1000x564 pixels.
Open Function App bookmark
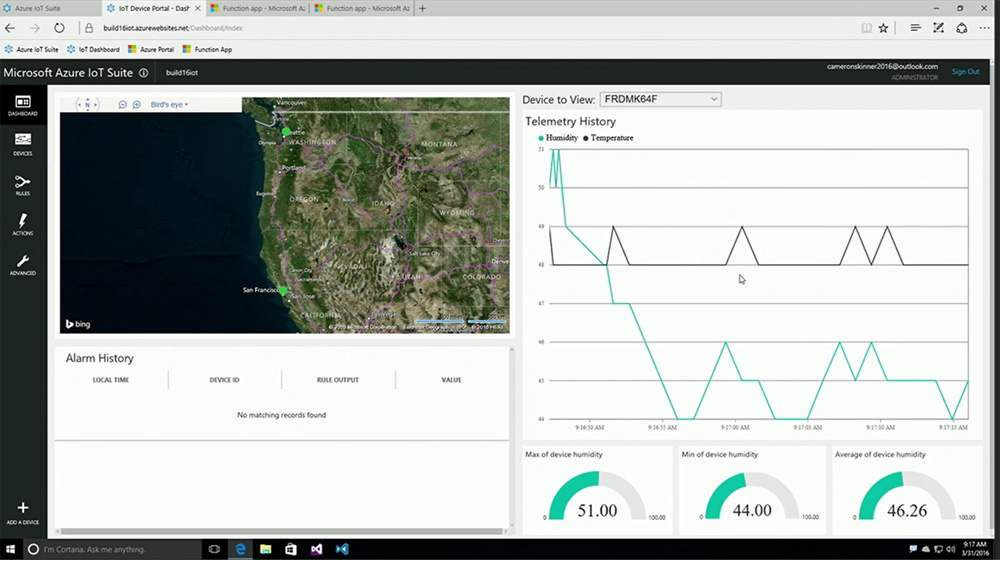click(207, 49)
